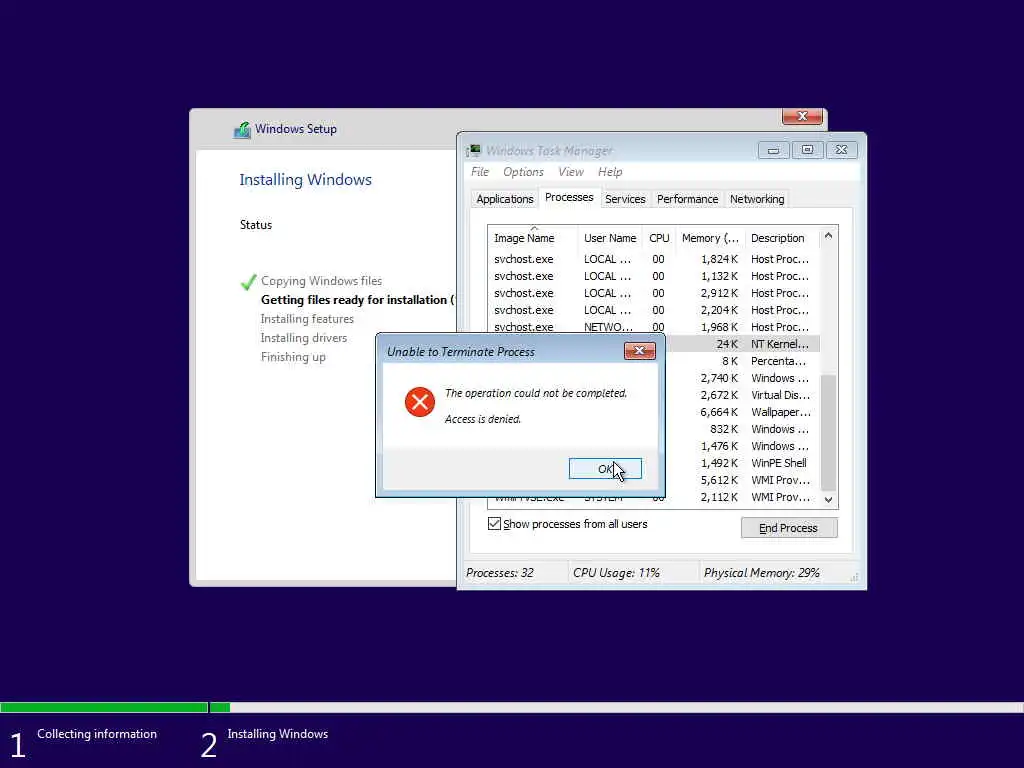Select the Processes tab
Viewport: 1024px width, 768px height.
pos(569,197)
